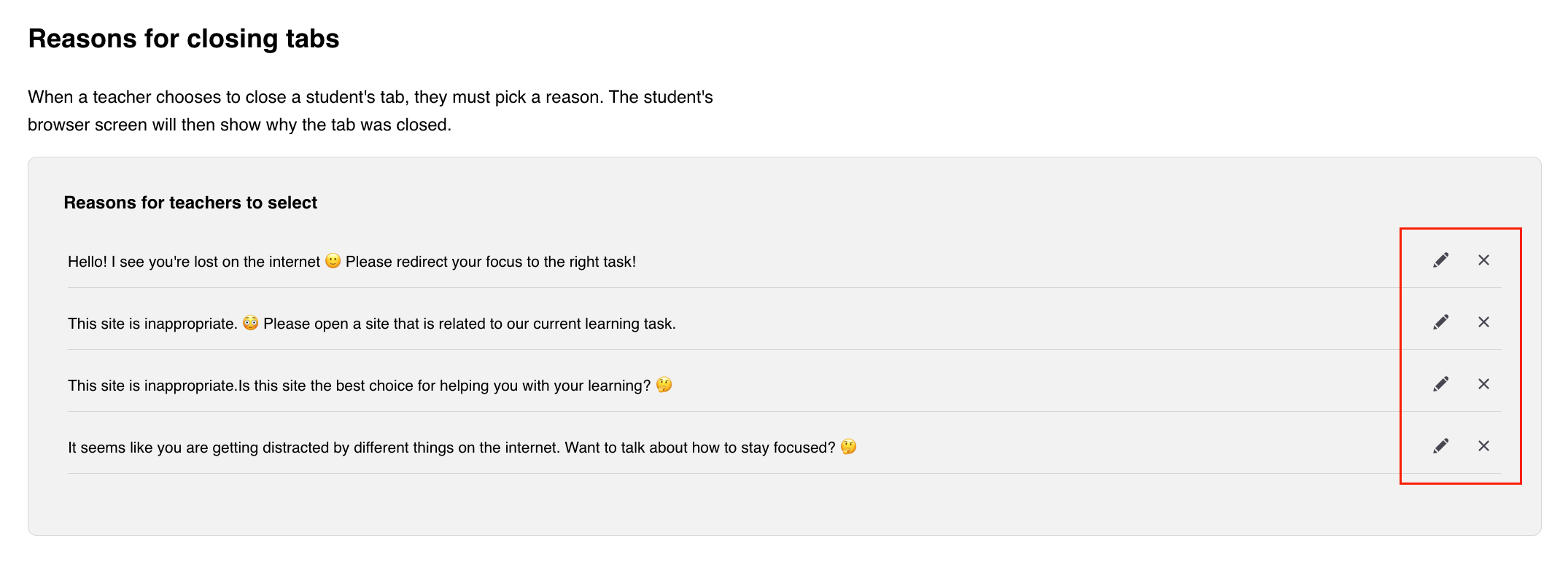1568x570 pixels.
Task: Click the "Reasons for closing tabs" heading
Action: tap(184, 39)
